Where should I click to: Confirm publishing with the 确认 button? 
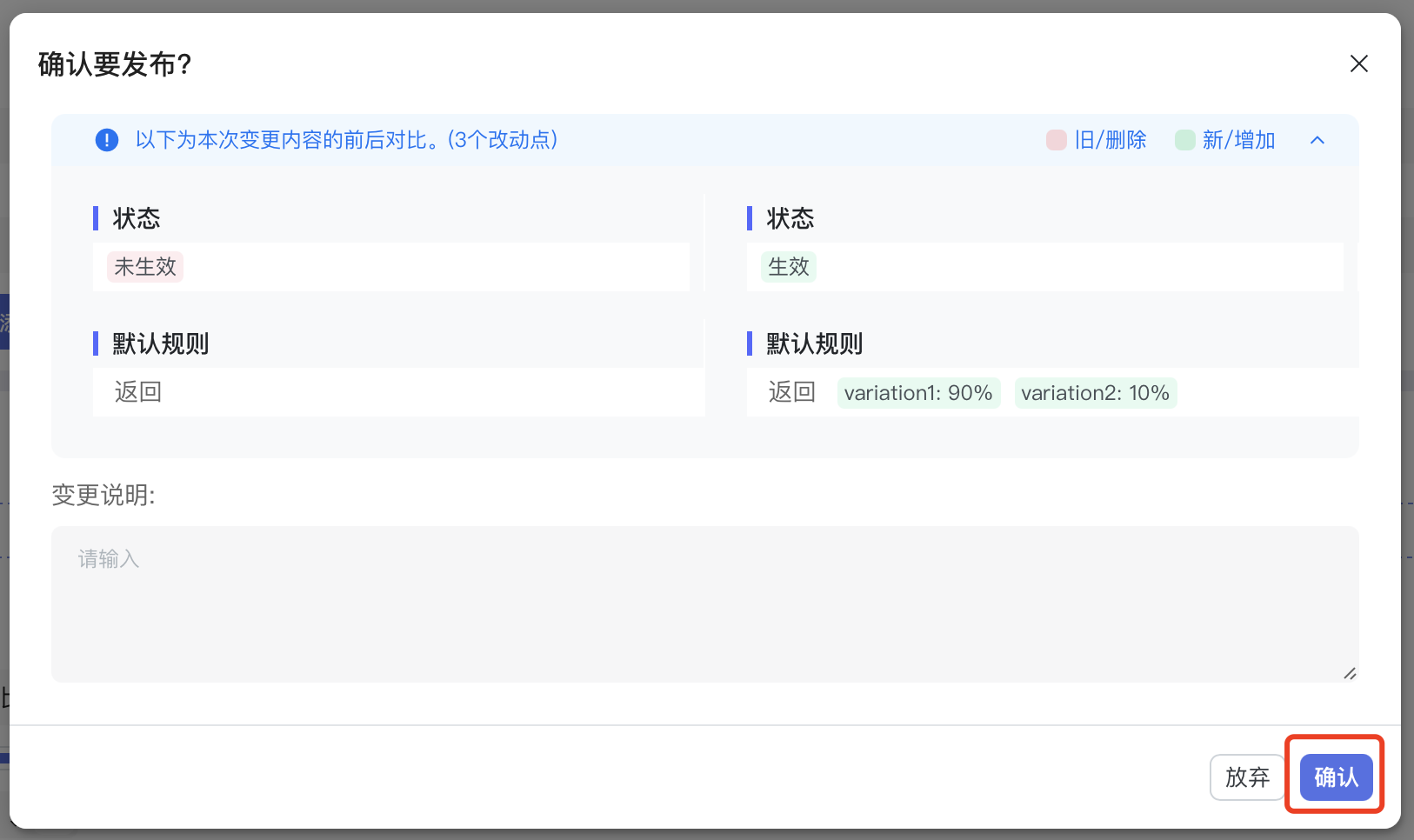tap(1335, 777)
